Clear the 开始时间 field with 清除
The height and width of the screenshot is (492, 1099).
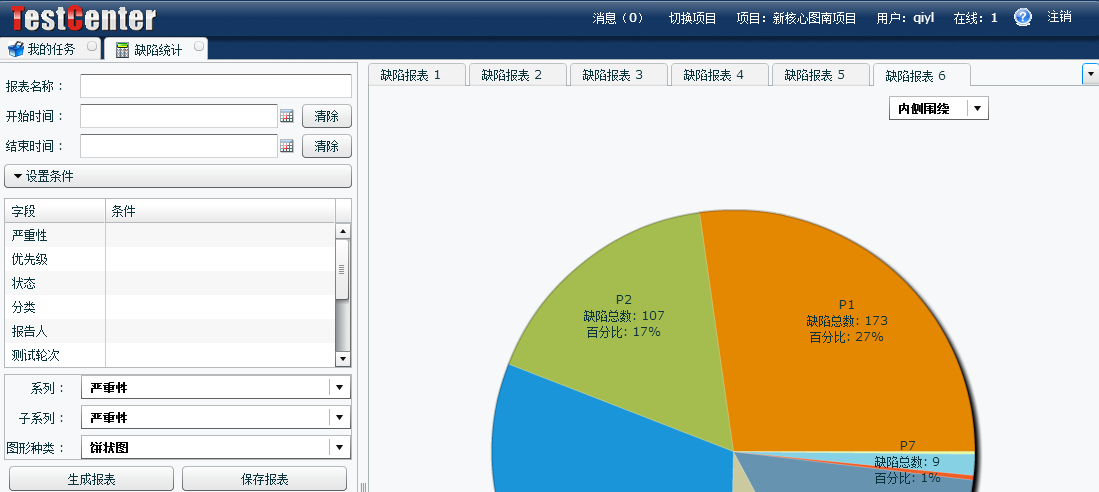tap(327, 116)
